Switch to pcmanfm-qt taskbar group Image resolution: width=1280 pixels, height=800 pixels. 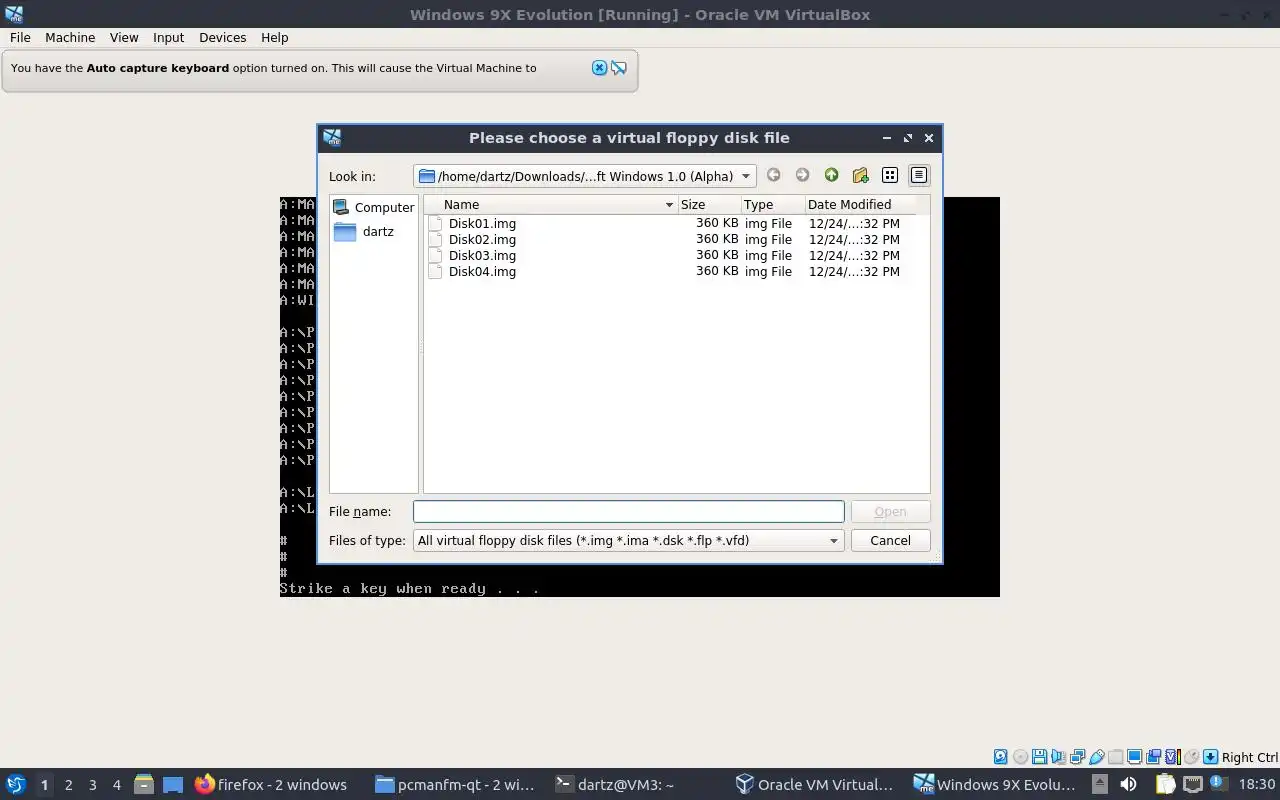(455, 784)
